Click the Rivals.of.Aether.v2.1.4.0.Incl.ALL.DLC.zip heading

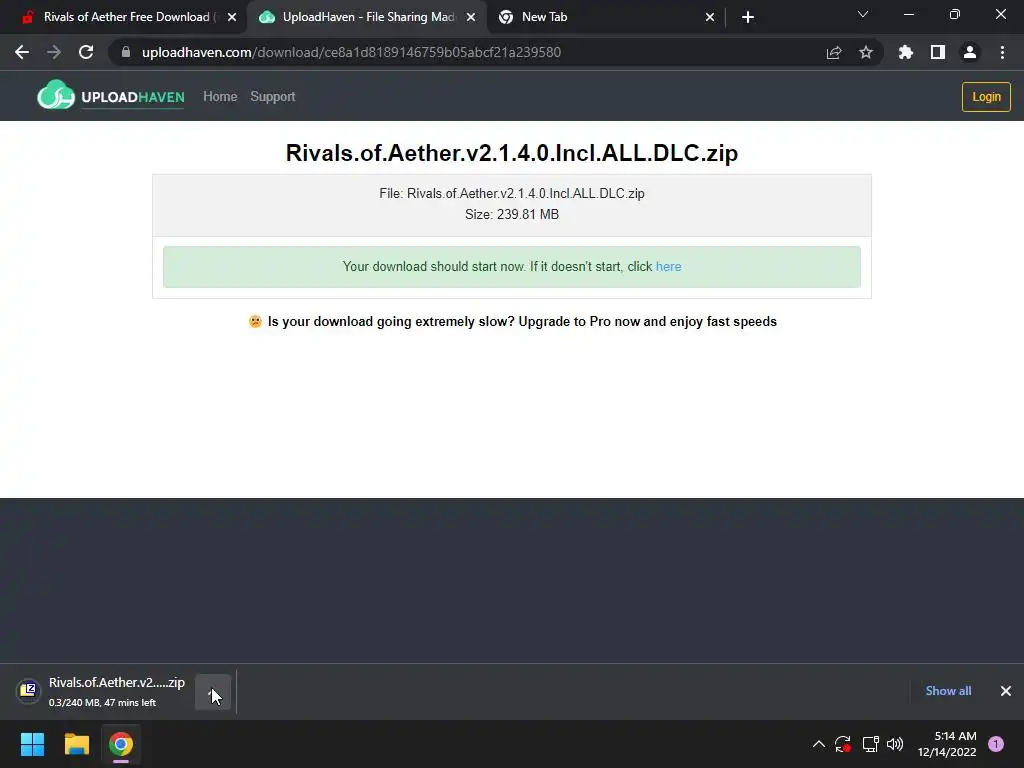pyautogui.click(x=512, y=153)
